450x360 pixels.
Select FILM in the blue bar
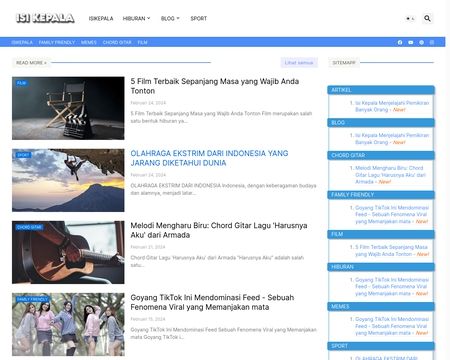click(142, 42)
